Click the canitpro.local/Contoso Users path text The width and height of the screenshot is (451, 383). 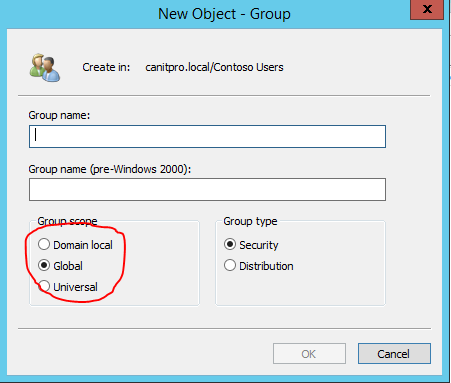tap(214, 67)
